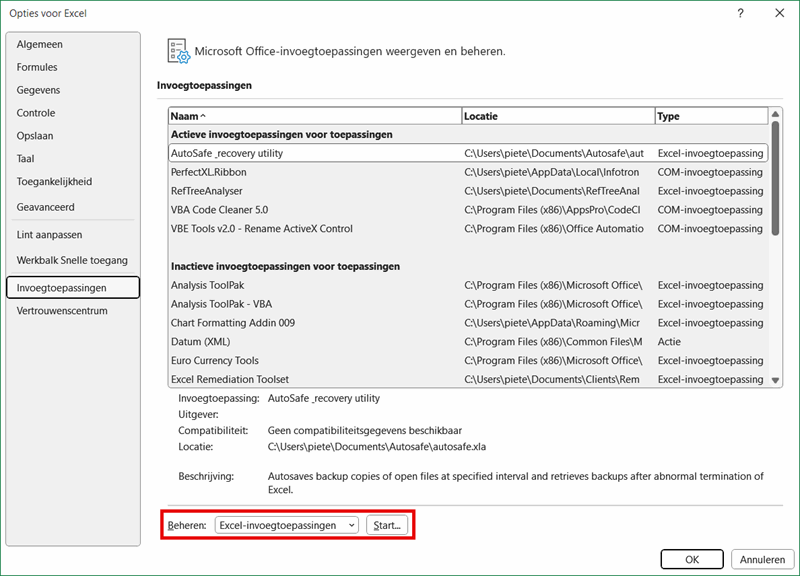Go to the Controle category
800x576 pixels.
coord(73,113)
